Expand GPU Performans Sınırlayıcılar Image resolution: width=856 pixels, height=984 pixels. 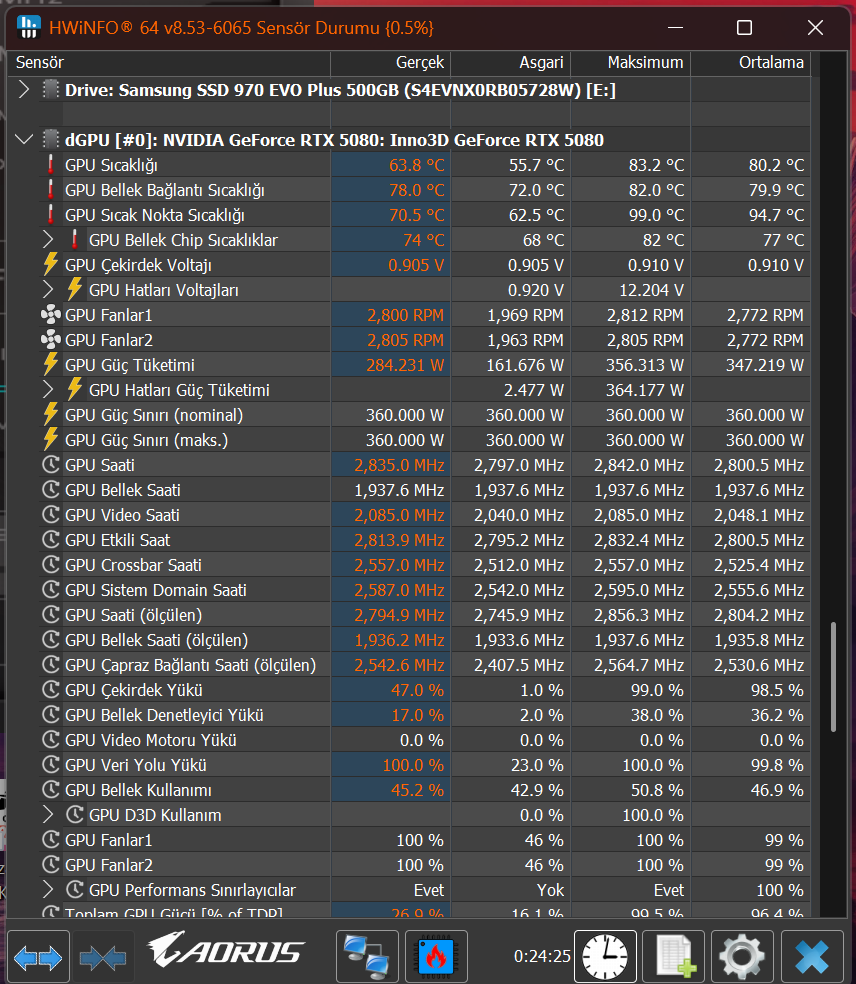[x=48, y=890]
